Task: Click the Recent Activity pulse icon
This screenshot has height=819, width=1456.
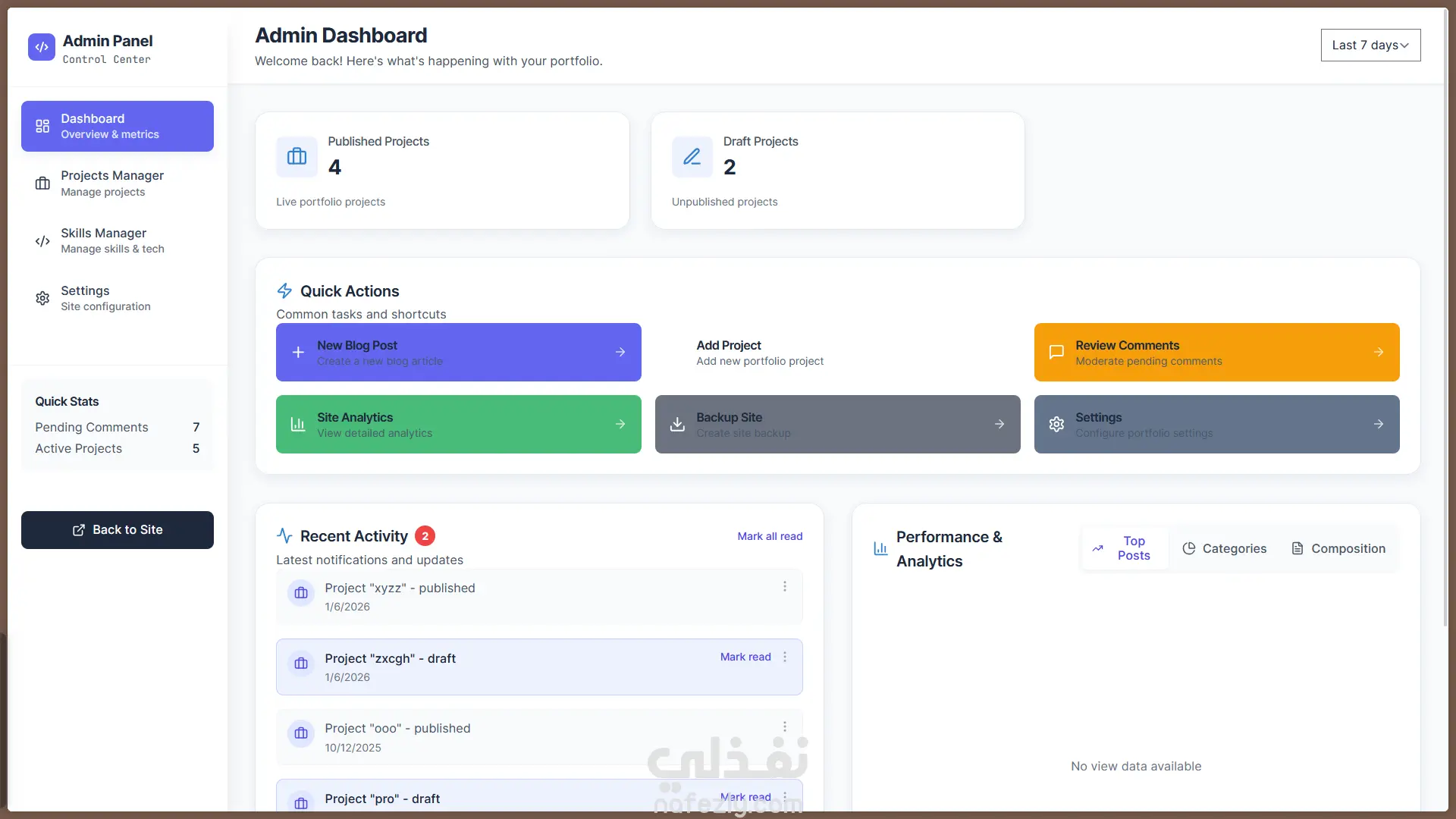Action: coord(284,536)
